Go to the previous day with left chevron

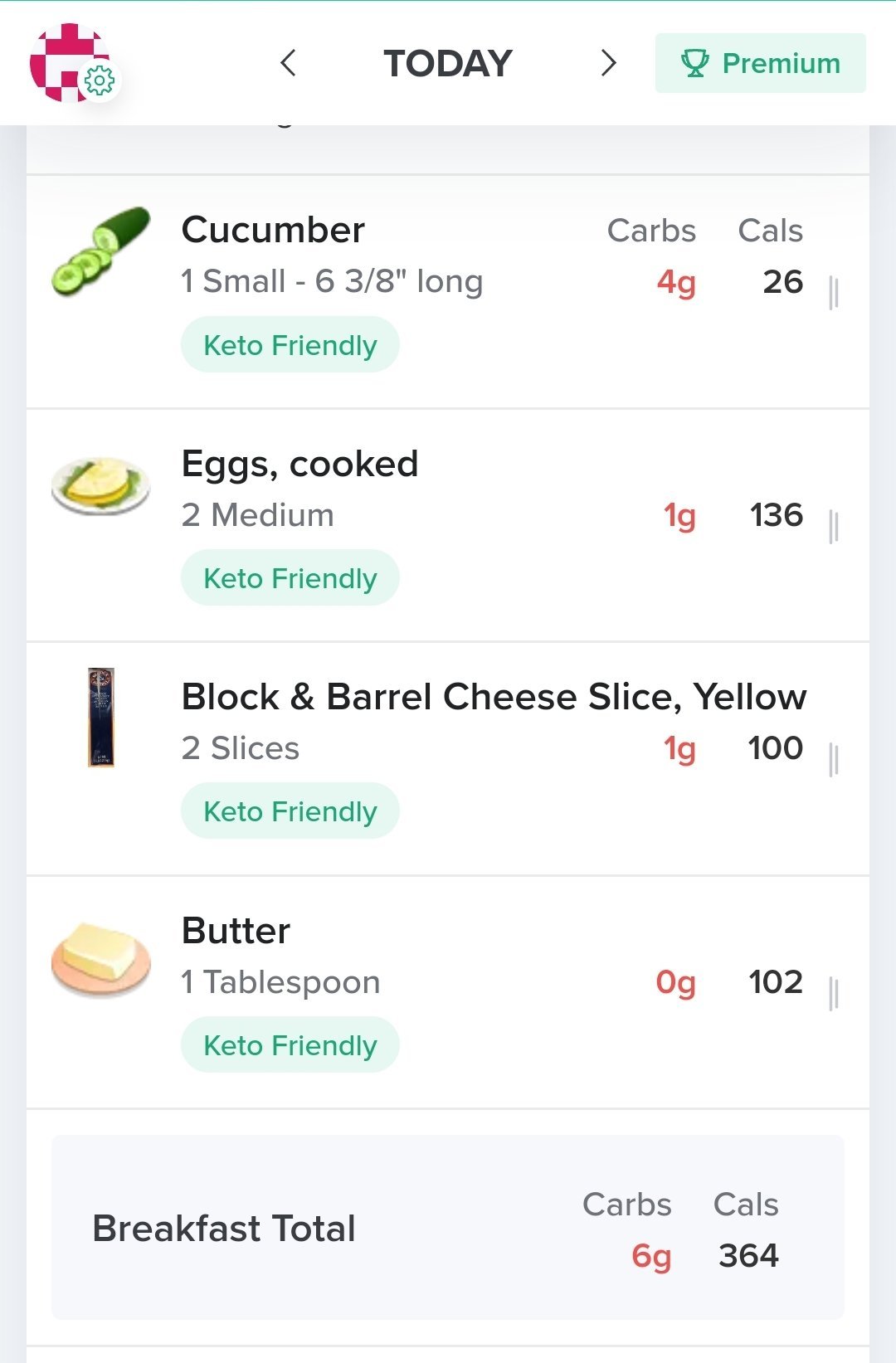tap(289, 63)
